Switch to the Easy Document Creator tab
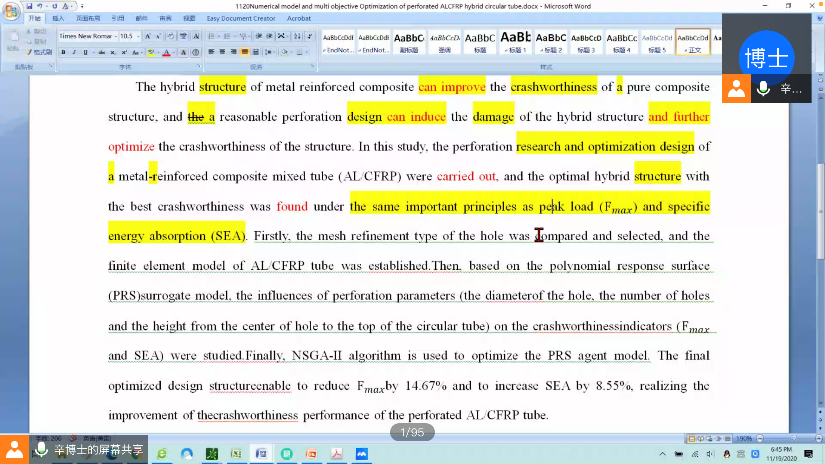 (239, 18)
